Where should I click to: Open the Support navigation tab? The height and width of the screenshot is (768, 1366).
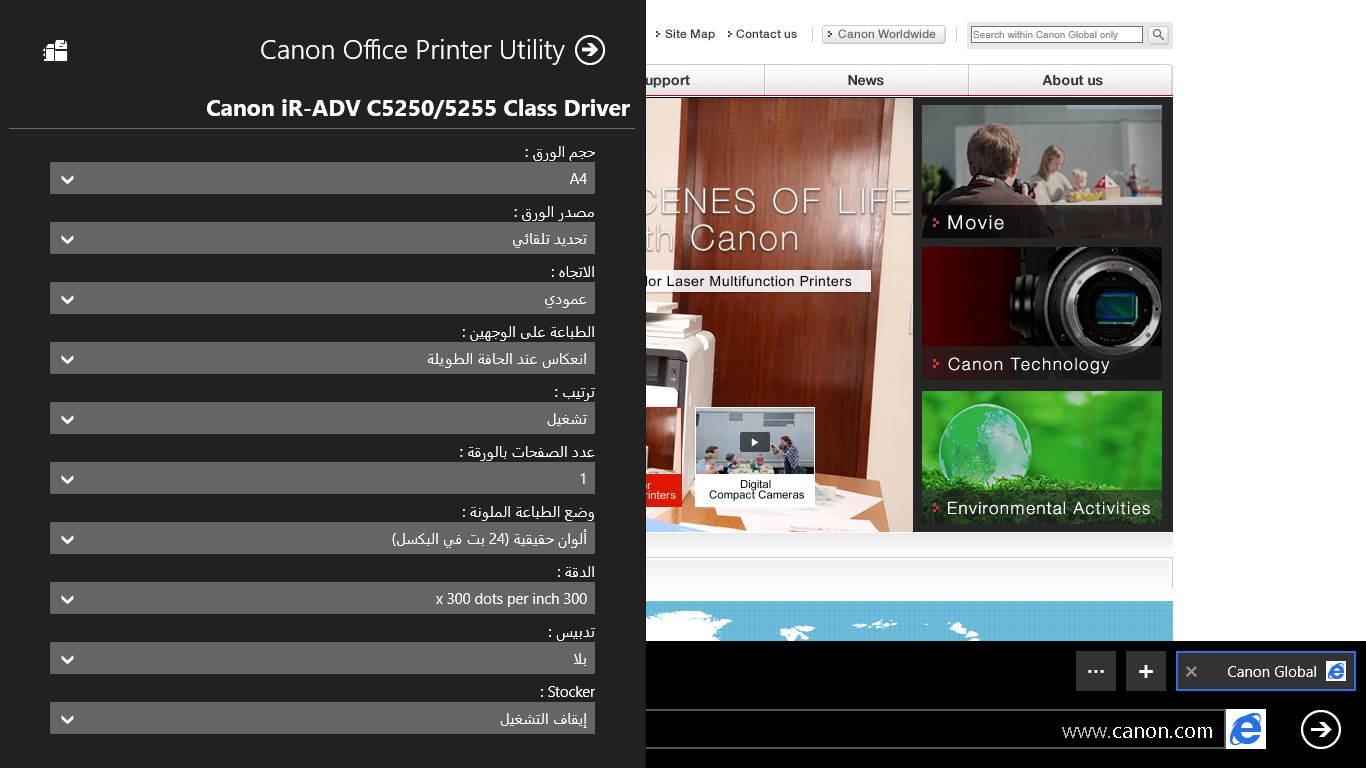[705, 80]
